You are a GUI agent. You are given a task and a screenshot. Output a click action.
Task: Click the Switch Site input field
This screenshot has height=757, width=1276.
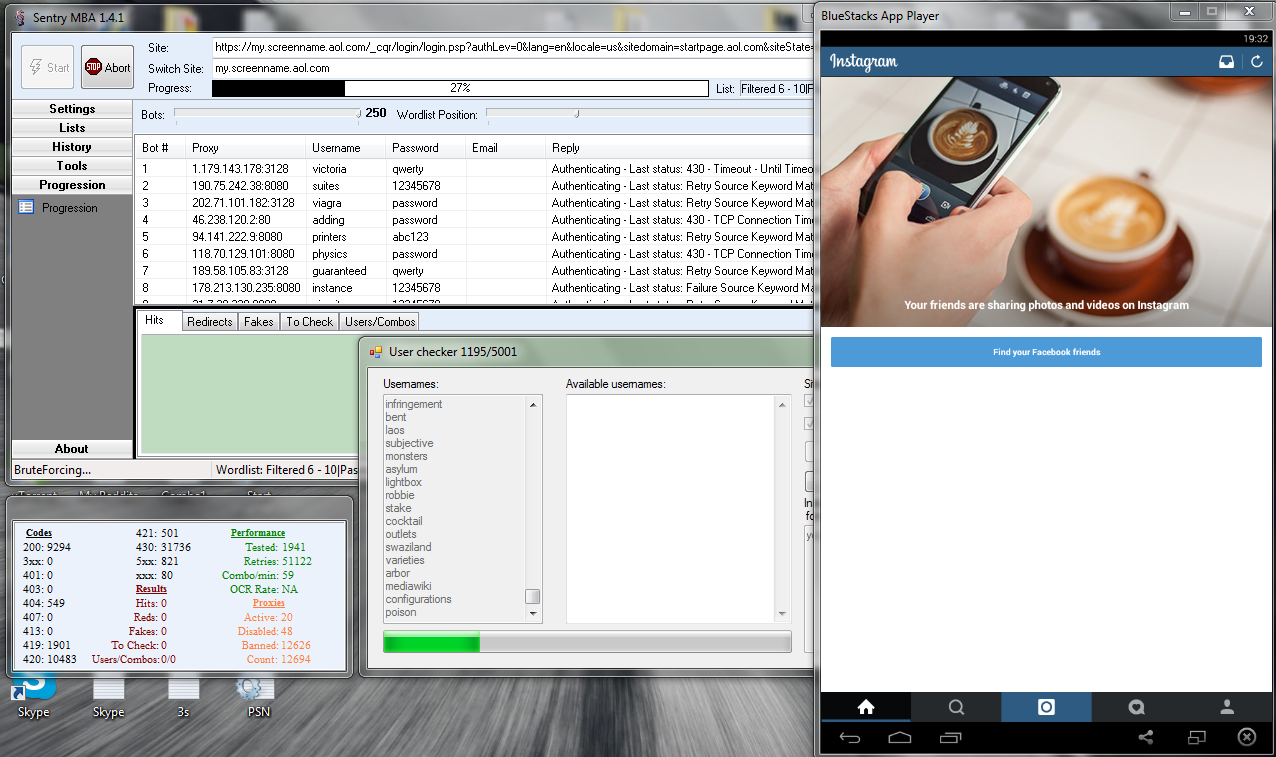pos(511,68)
